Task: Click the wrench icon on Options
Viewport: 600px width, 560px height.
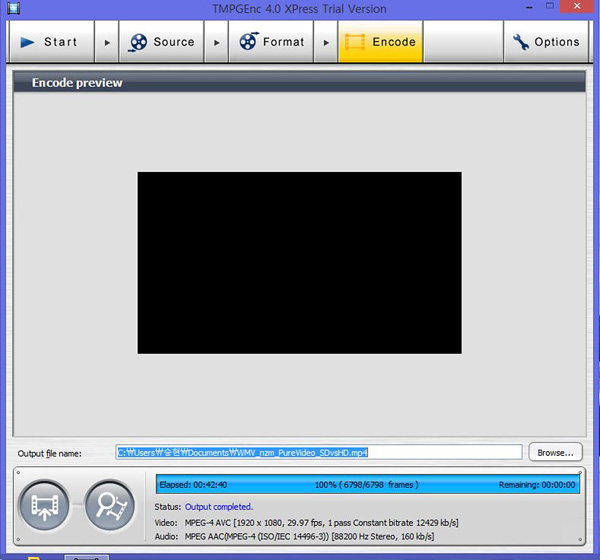Action: [x=520, y=42]
